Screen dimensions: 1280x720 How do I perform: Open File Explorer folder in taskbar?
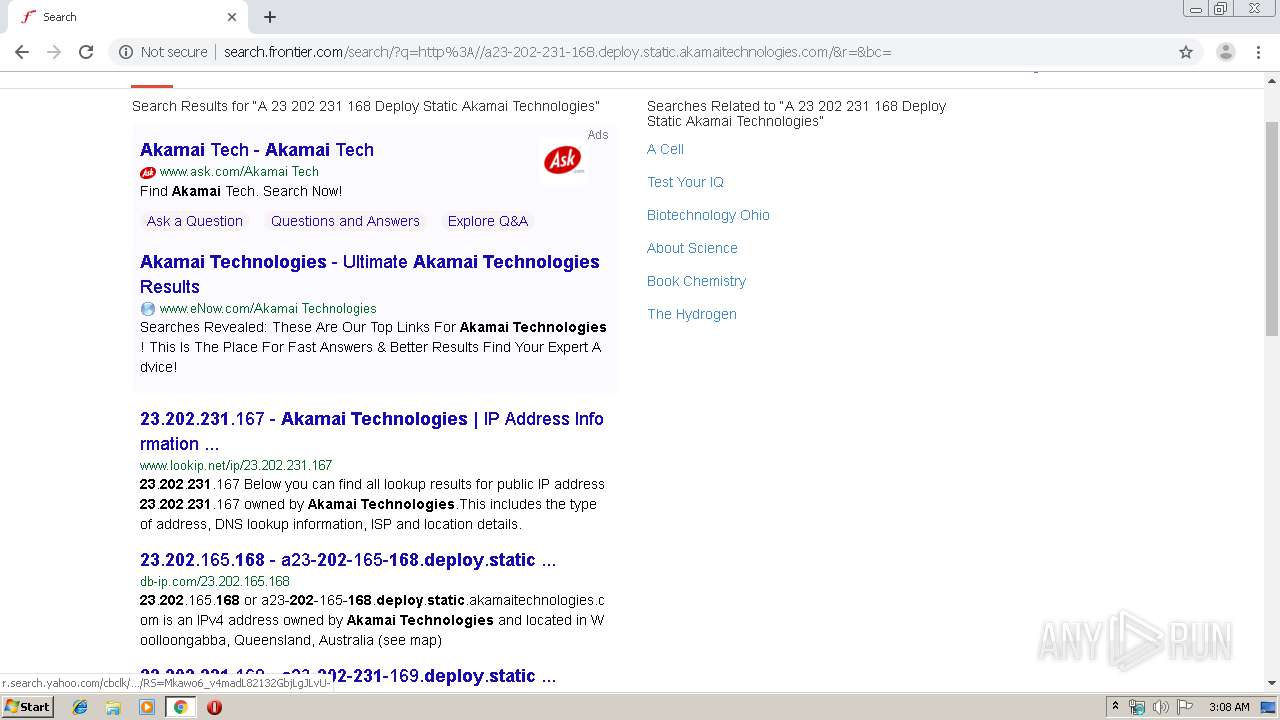113,707
